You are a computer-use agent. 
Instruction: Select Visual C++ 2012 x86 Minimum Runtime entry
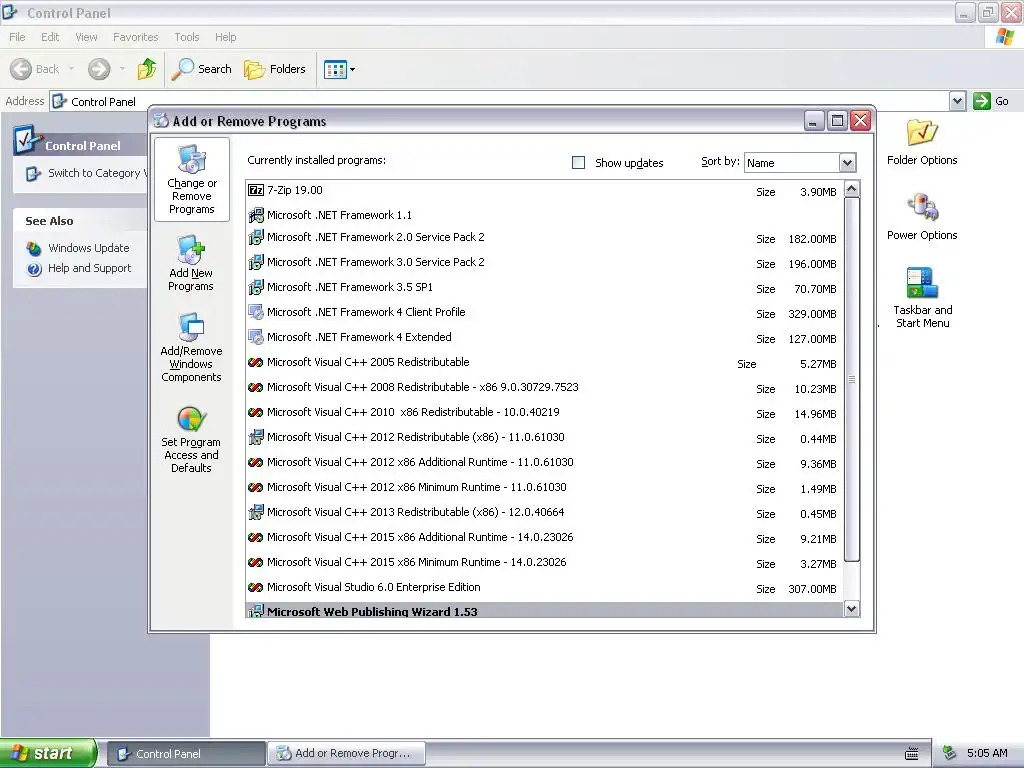coord(545,488)
